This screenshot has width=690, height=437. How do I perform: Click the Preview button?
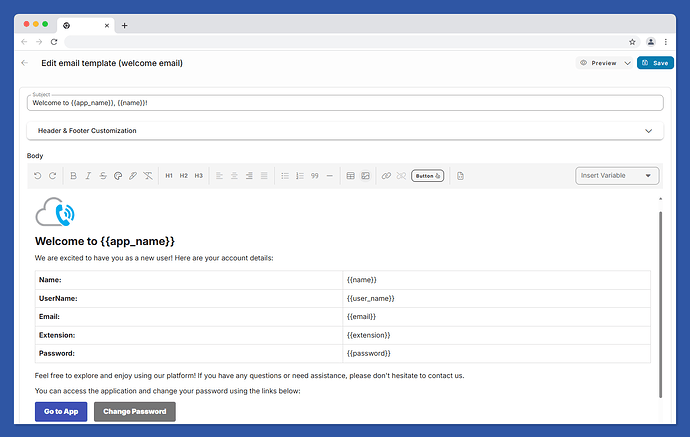pyautogui.click(x=599, y=63)
